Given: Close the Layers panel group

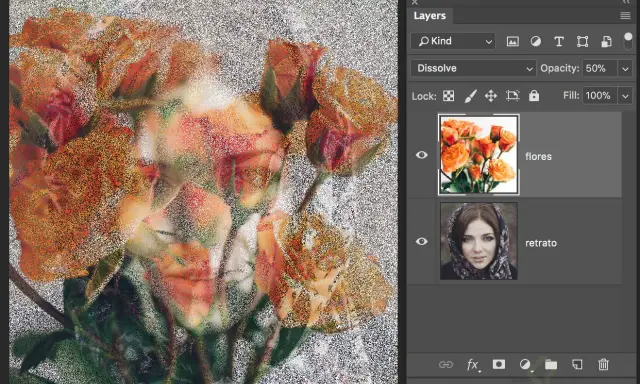Looking at the screenshot, I should point(415,2).
